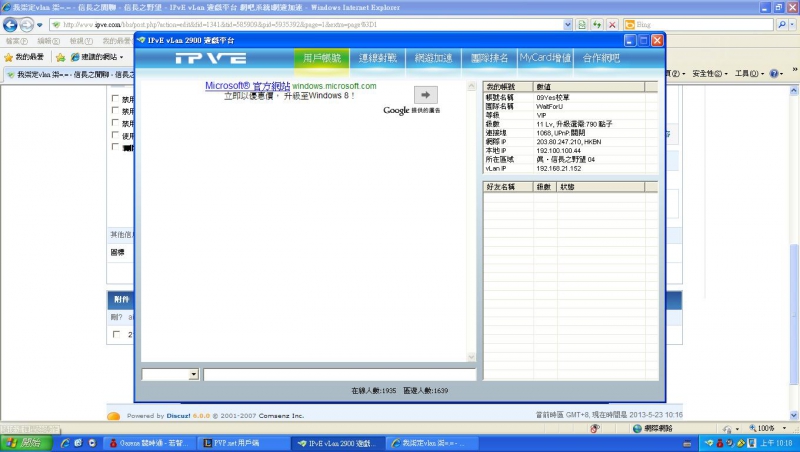Click the red X stop loading icon
Viewport: 800px width, 452px height.
tap(612, 24)
